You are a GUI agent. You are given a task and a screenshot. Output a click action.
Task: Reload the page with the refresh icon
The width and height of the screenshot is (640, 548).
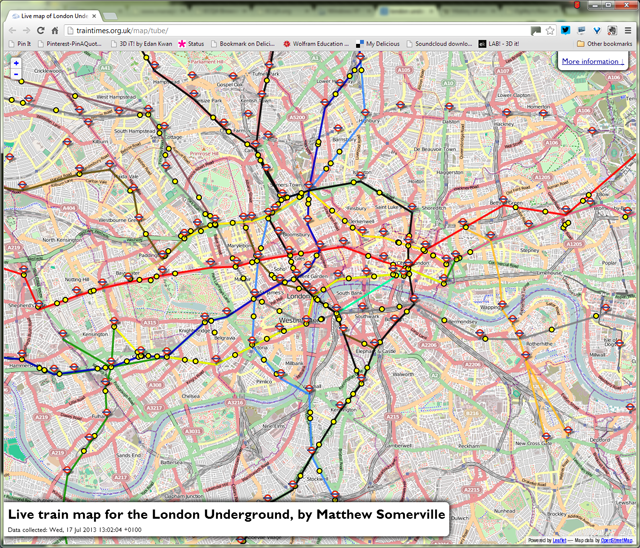(40, 31)
